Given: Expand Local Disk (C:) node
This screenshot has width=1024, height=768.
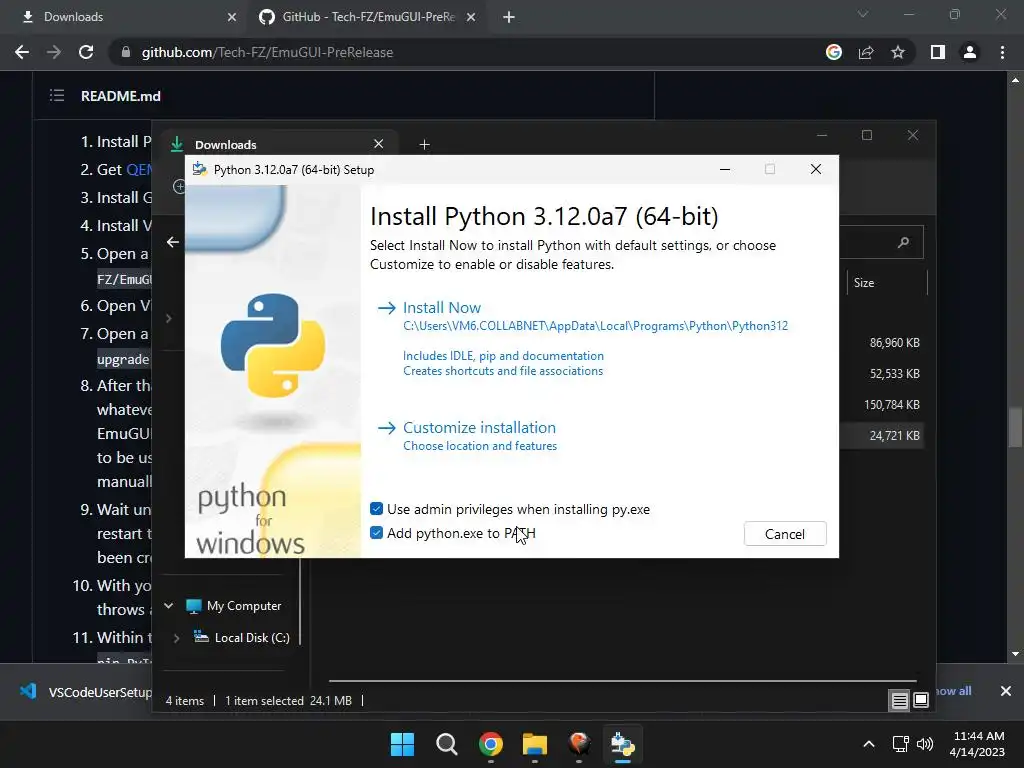Looking at the screenshot, I should [x=176, y=638].
